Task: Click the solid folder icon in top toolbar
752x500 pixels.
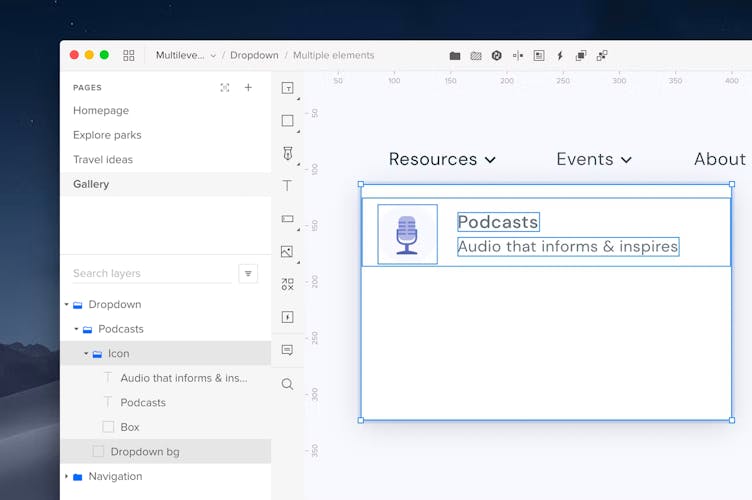Action: 455,56
